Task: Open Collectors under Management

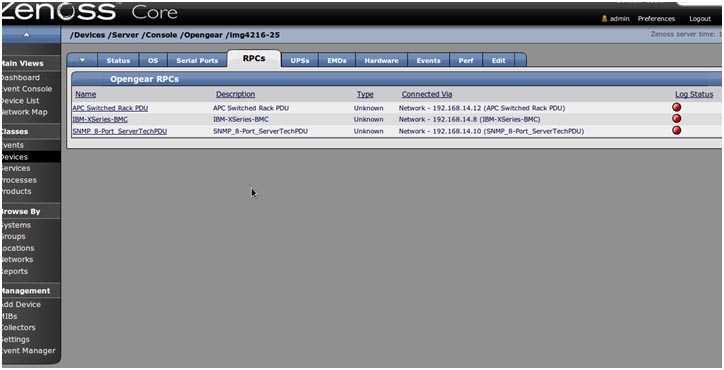Action: click(18, 327)
